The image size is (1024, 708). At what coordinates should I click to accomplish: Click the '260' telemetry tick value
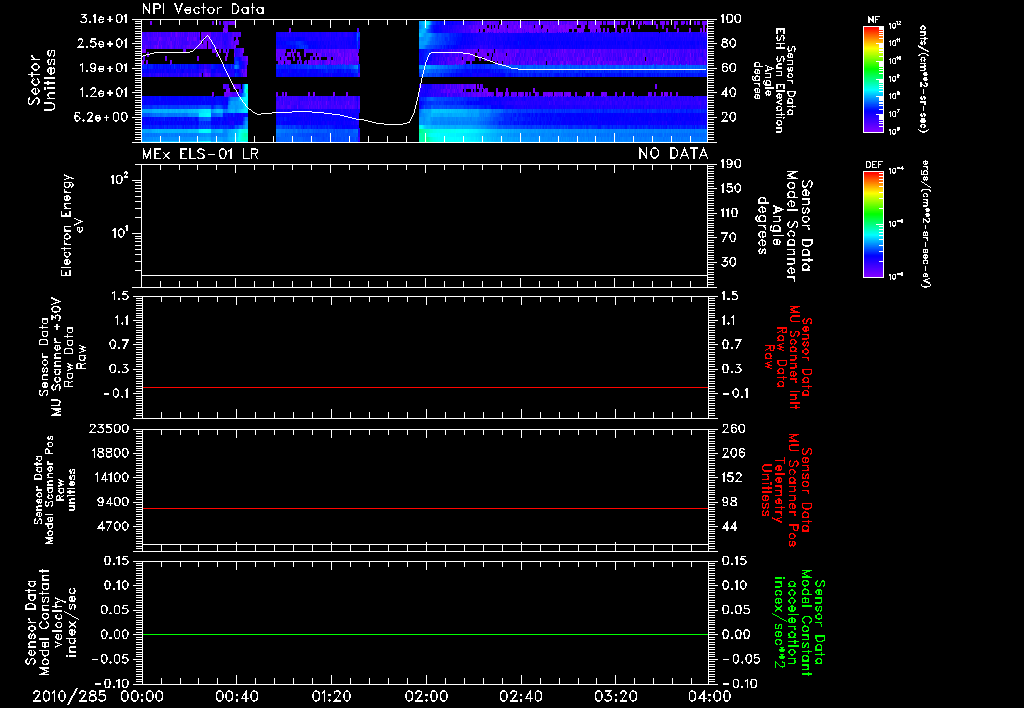[732, 429]
